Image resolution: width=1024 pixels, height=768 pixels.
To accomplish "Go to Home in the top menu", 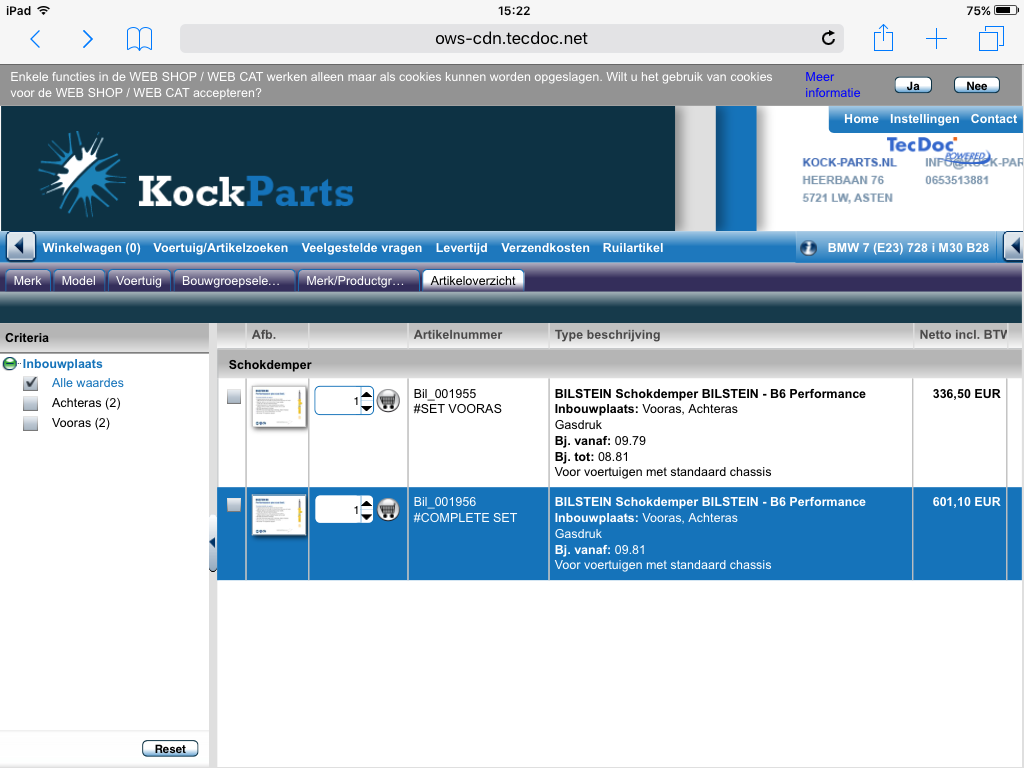I will point(861,119).
